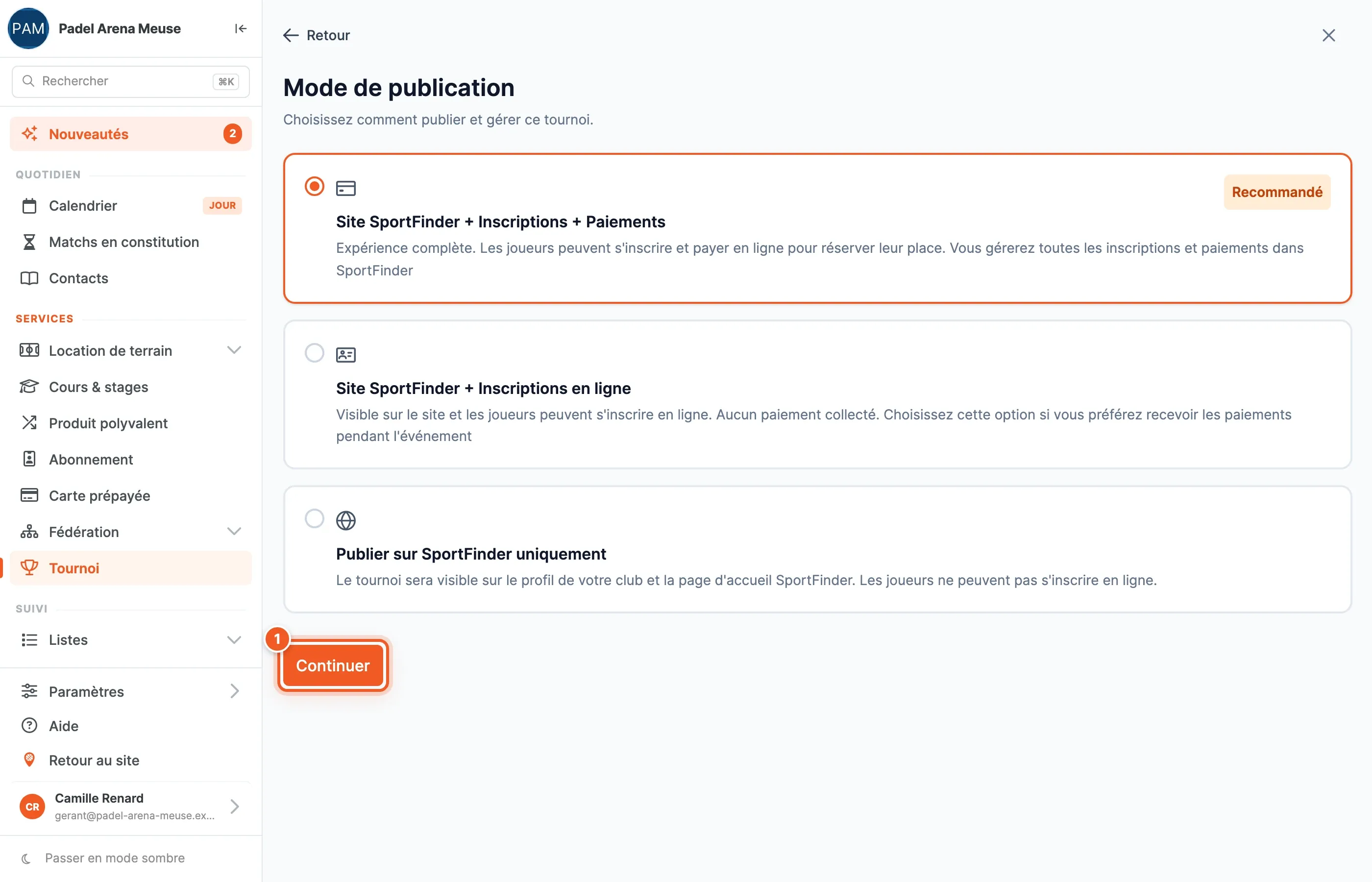Click the Publier sur SportFinder uniquement title
Screen dimensions: 1372x882
(x=471, y=554)
